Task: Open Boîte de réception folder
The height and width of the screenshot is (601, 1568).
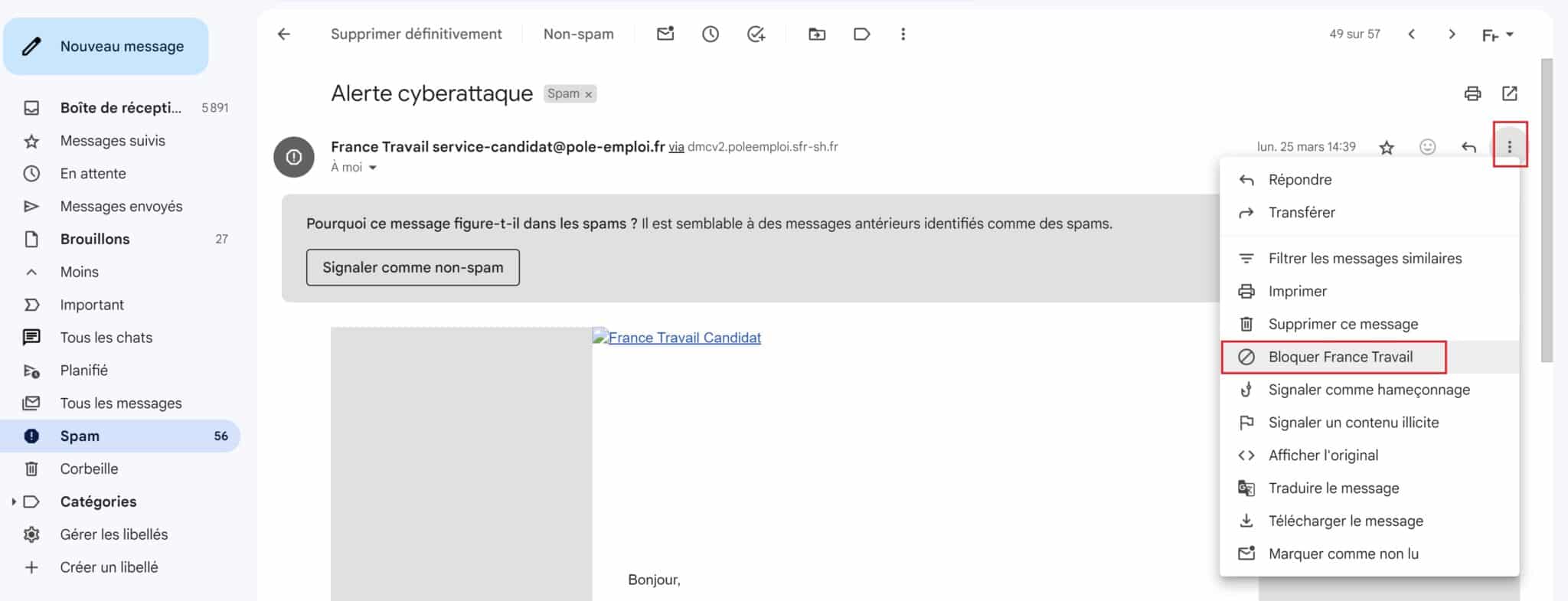Action: tap(121, 108)
